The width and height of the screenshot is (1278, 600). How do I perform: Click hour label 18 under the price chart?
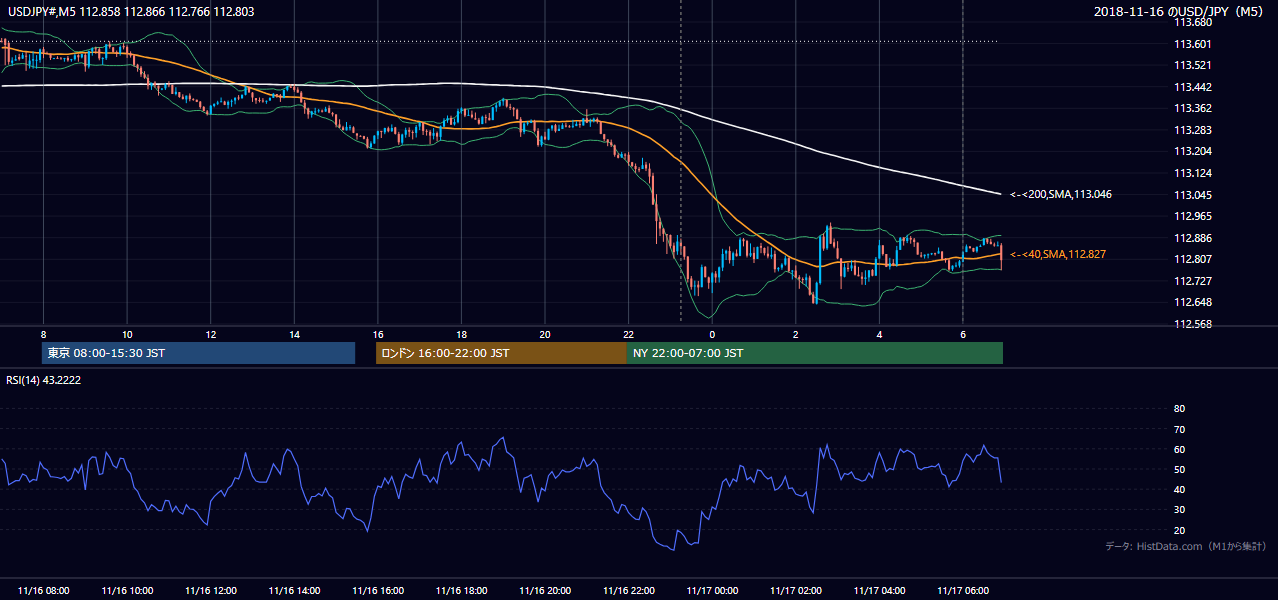coord(461,334)
